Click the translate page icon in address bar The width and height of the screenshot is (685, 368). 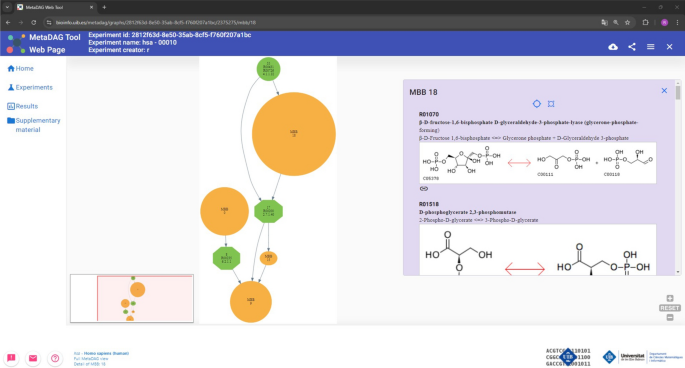point(604,22)
